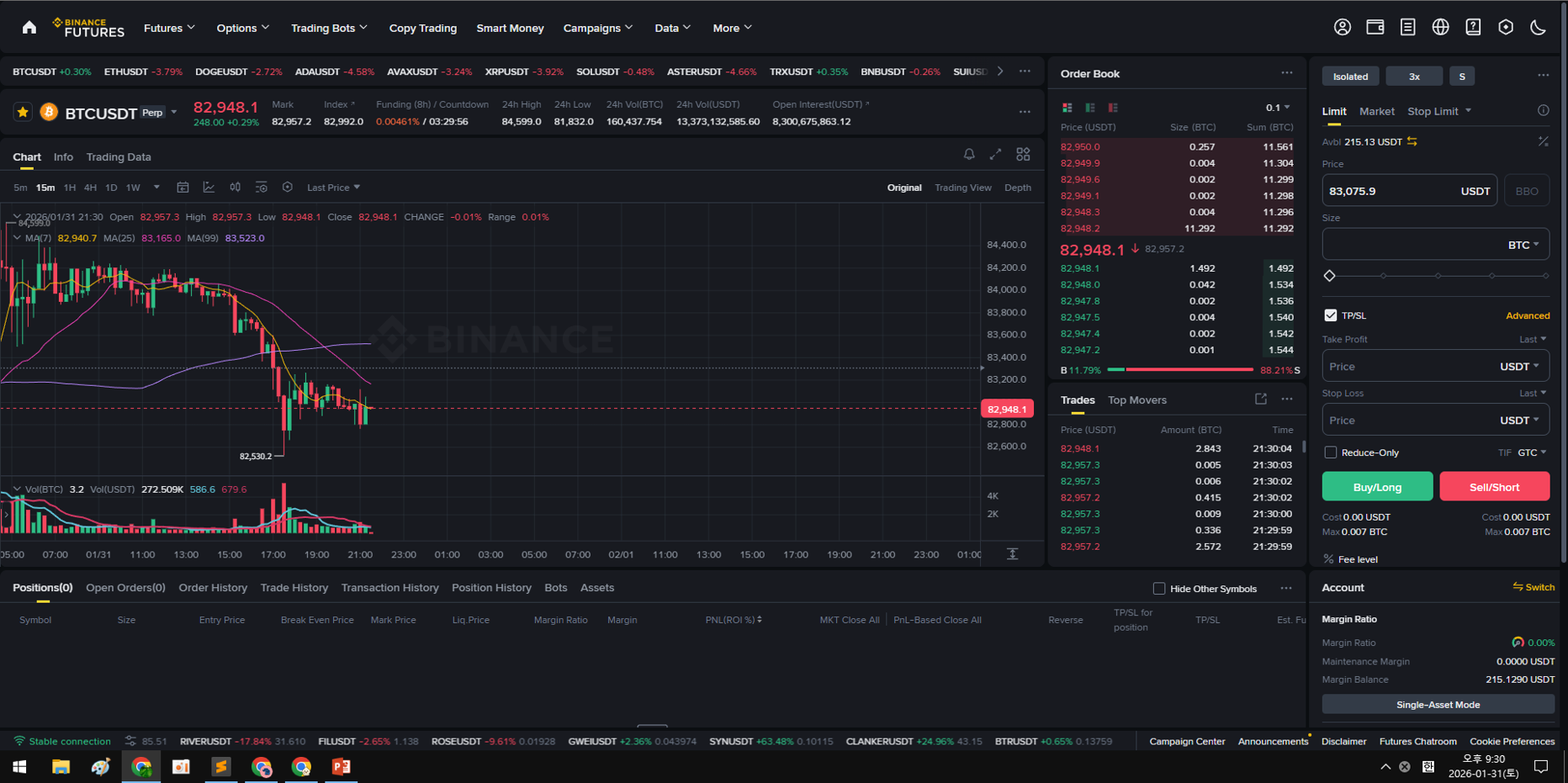The image size is (1568, 783).
Task: Open the Top Movers tab
Action: [1136, 400]
